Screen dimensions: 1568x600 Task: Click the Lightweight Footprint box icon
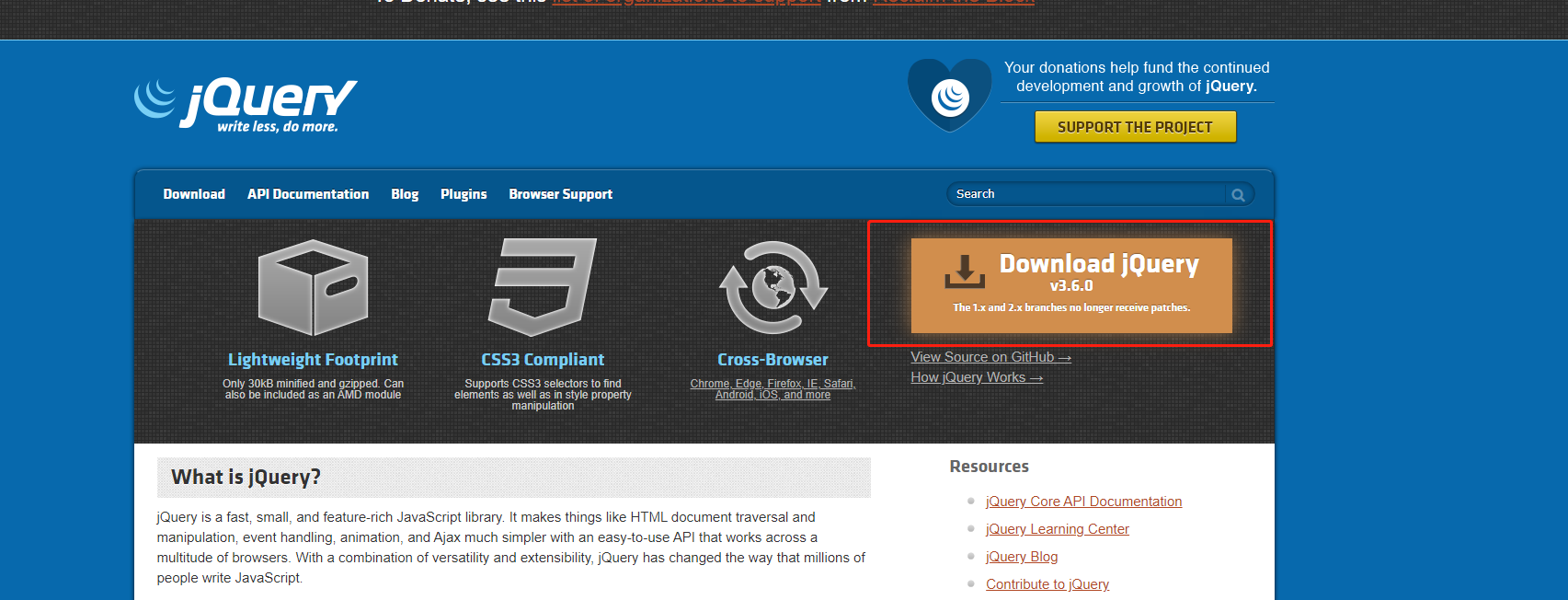pyautogui.click(x=313, y=287)
